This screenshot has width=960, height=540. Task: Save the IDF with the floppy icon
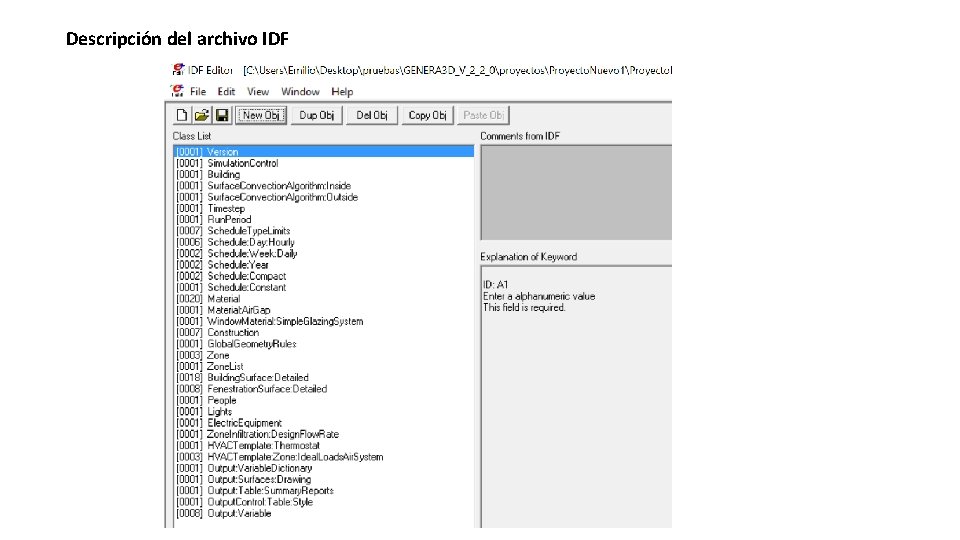click(222, 115)
